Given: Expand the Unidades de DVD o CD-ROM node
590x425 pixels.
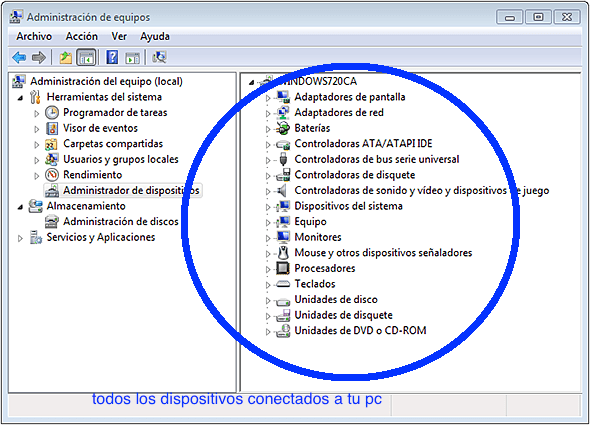Looking at the screenshot, I should pyautogui.click(x=268, y=331).
